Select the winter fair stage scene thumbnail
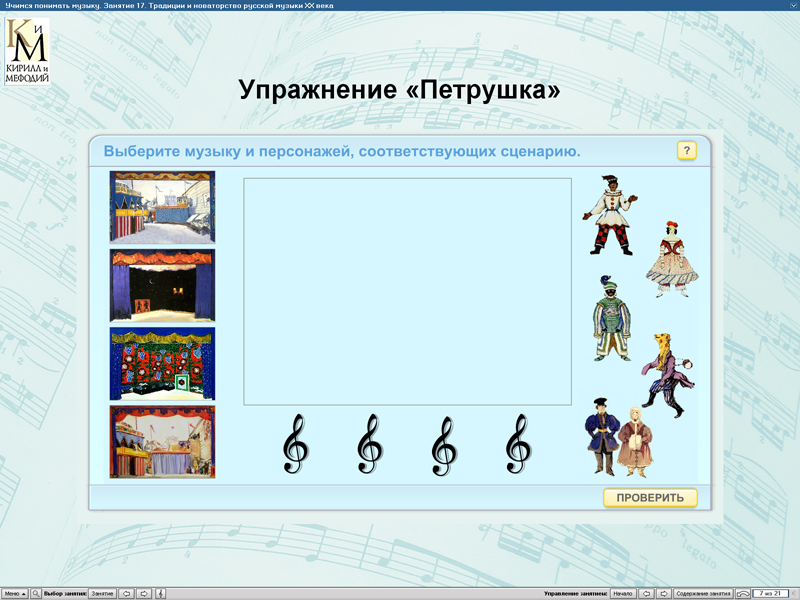The height and width of the screenshot is (600, 800). pos(162,206)
